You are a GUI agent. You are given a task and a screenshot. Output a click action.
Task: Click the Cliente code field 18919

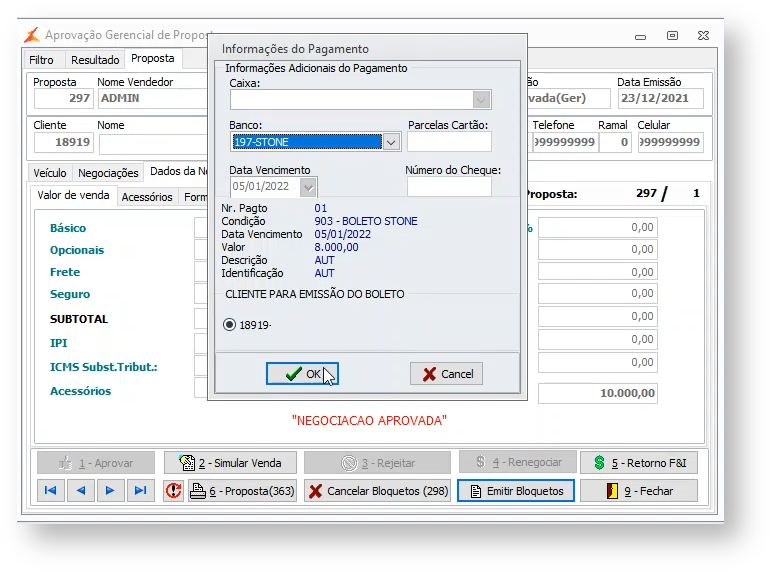(x=63, y=142)
